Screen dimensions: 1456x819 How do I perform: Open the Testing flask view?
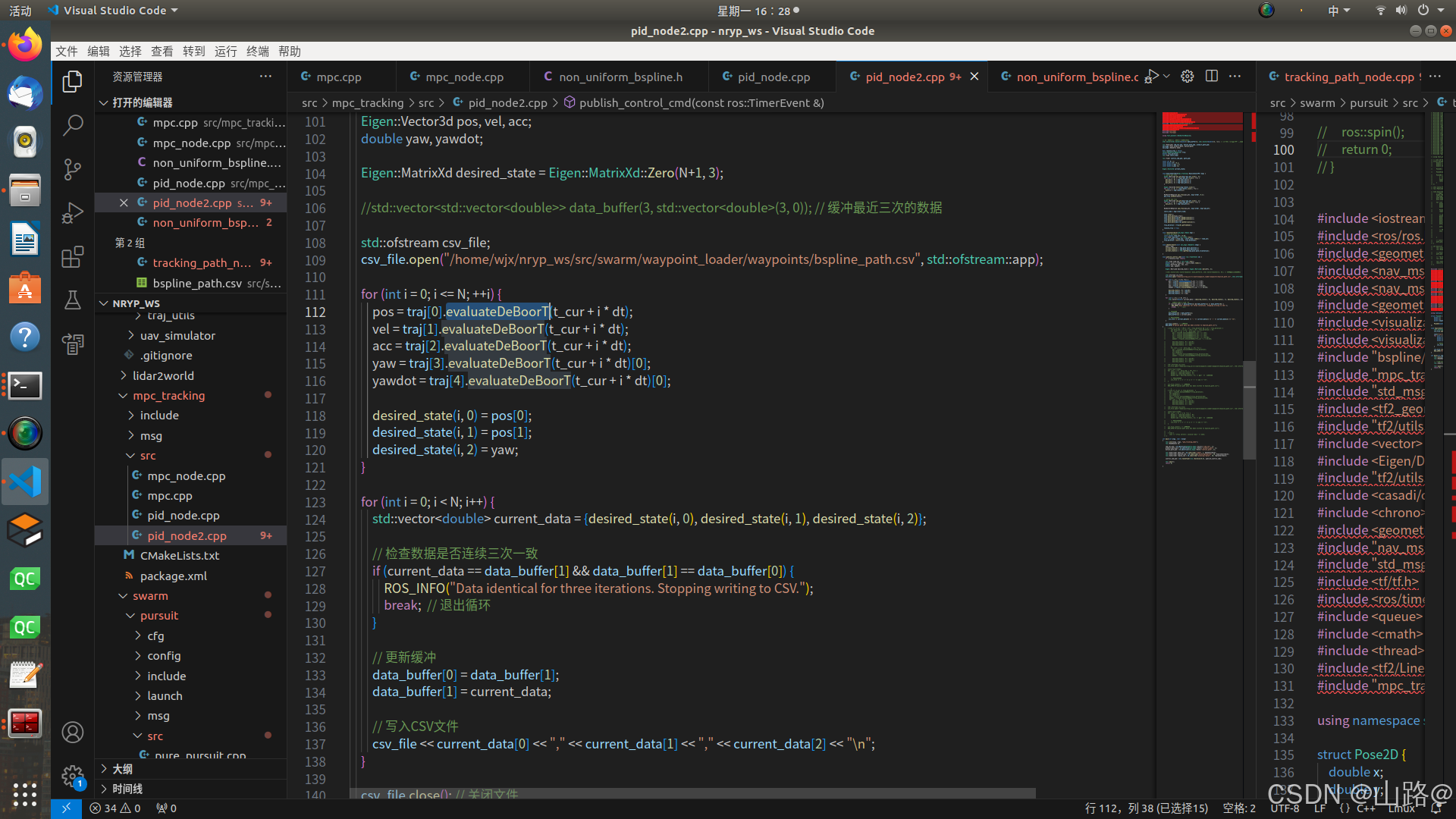[73, 300]
